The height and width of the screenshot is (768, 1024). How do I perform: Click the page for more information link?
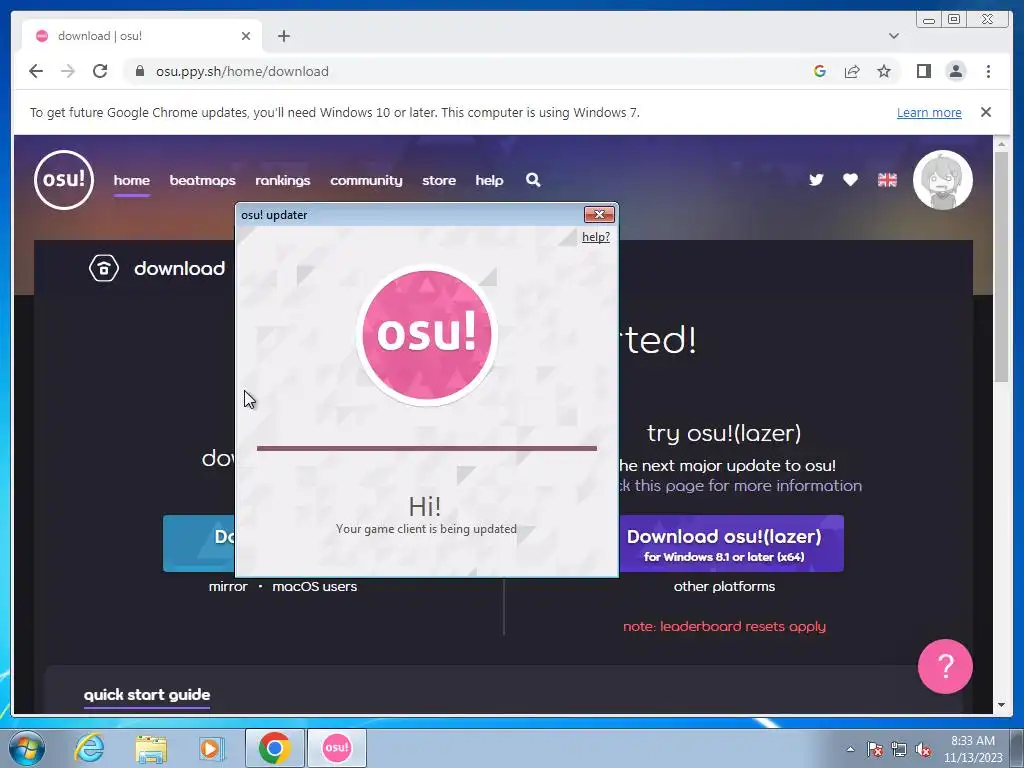[739, 486]
